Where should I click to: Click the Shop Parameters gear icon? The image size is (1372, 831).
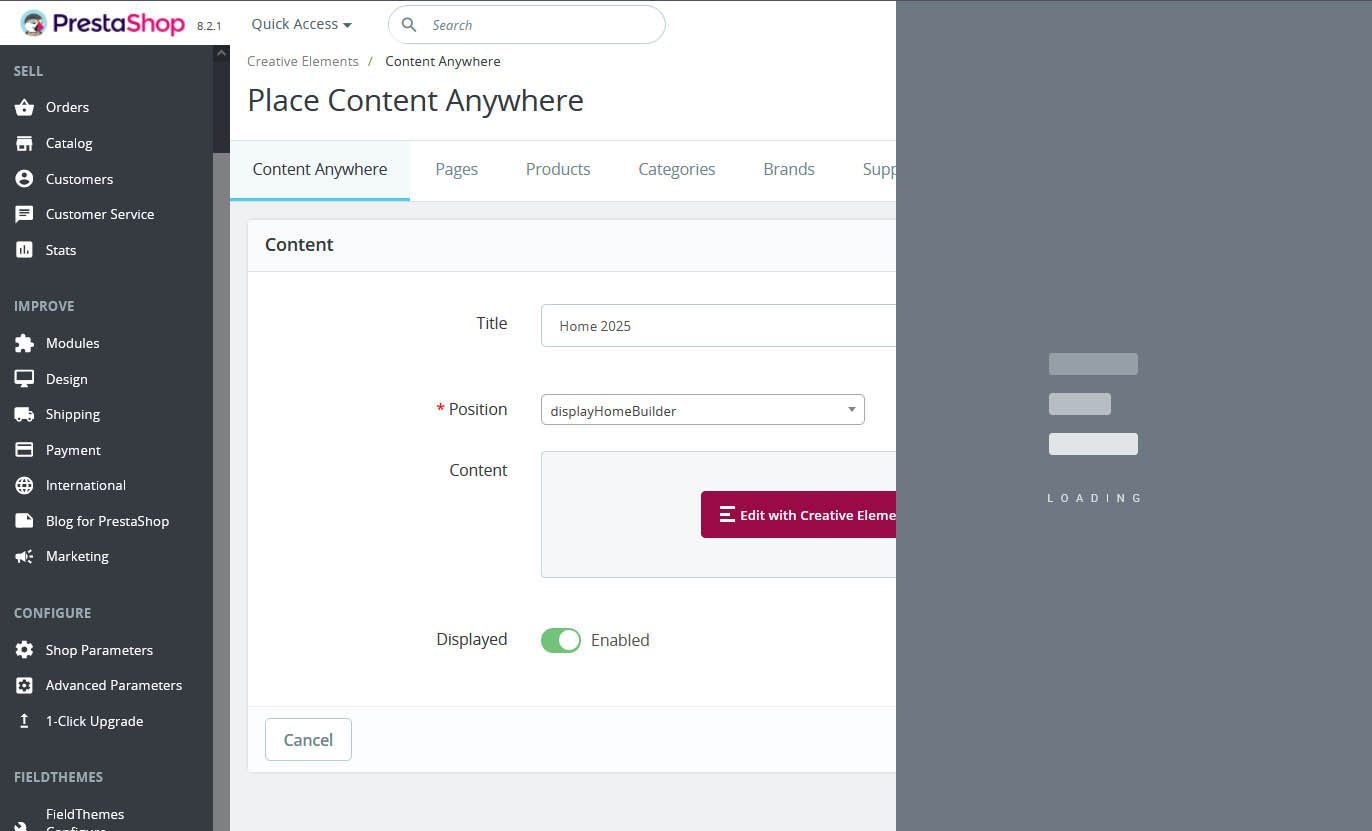tap(24, 650)
